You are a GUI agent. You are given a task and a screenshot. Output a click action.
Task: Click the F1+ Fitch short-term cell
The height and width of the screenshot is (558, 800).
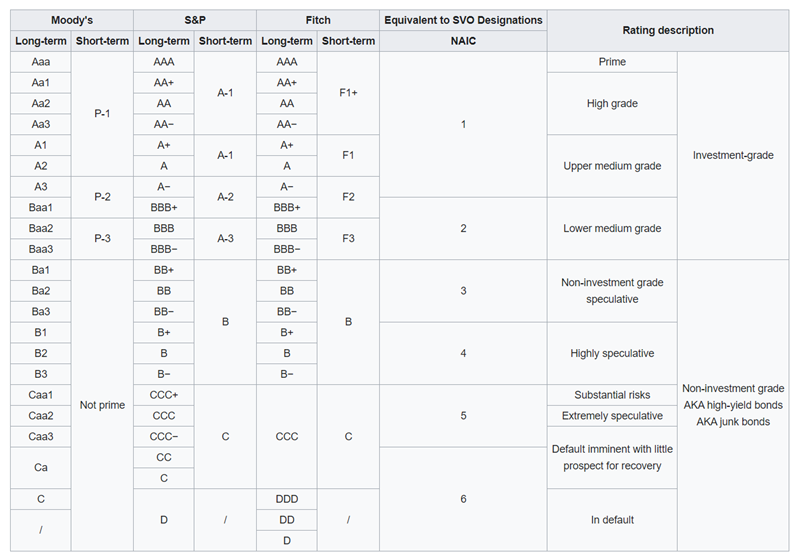348,93
